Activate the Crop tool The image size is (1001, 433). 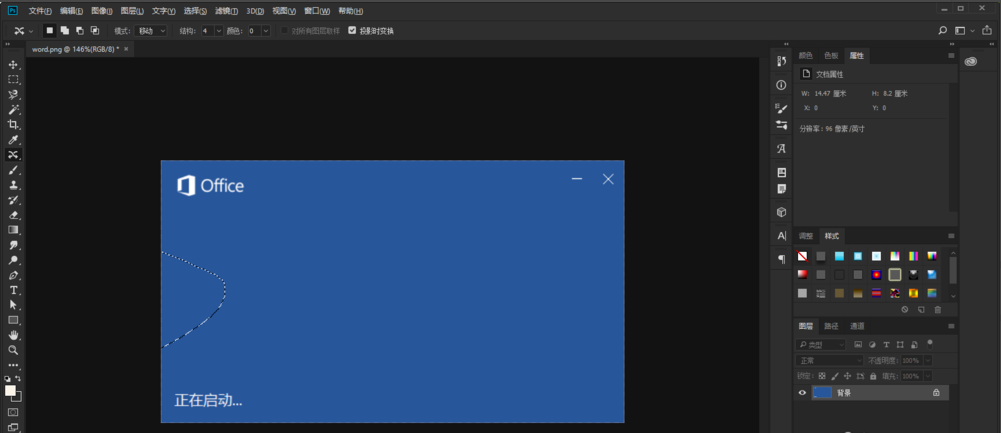tap(13, 125)
